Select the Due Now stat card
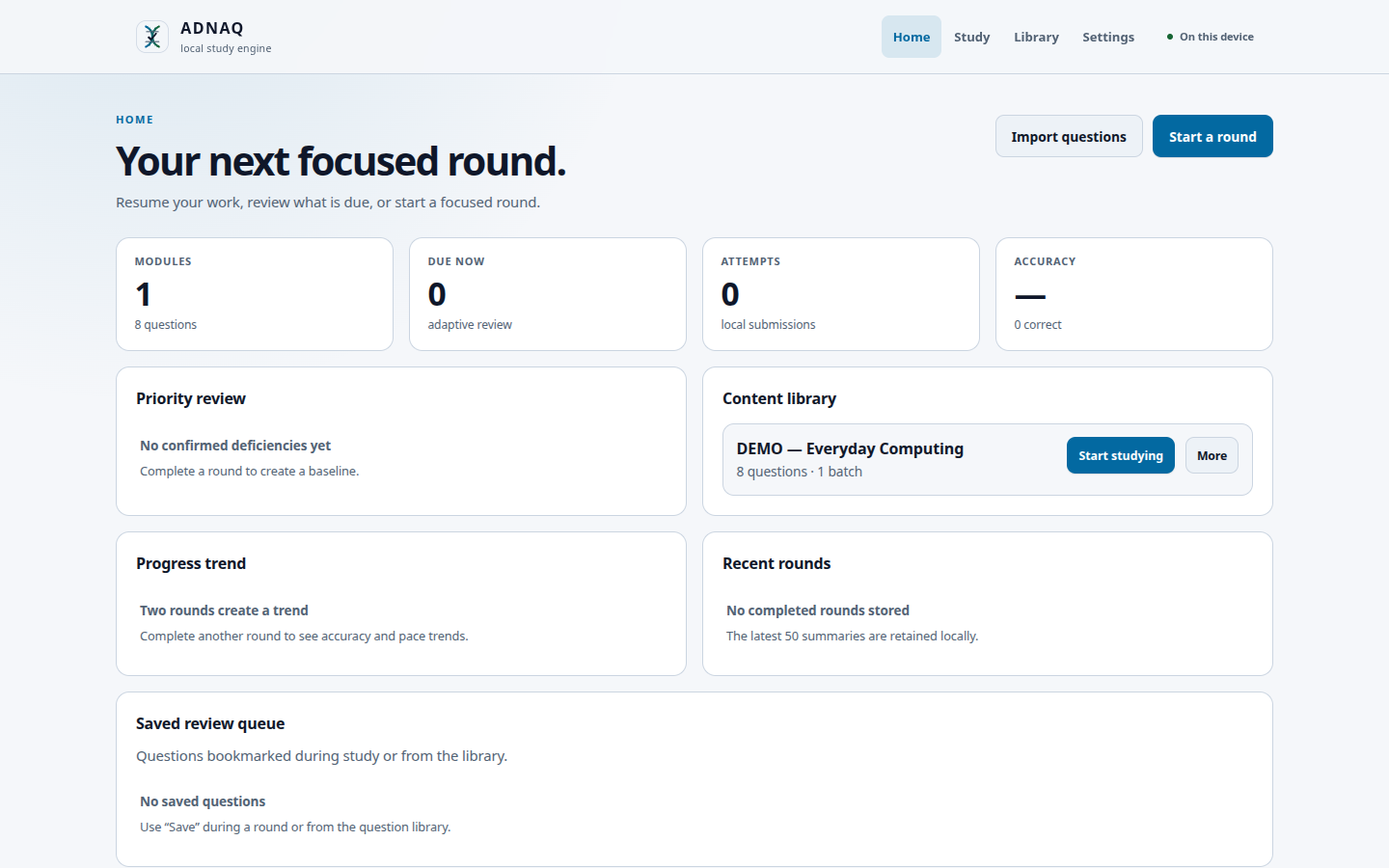The width and height of the screenshot is (1389, 868). click(548, 294)
